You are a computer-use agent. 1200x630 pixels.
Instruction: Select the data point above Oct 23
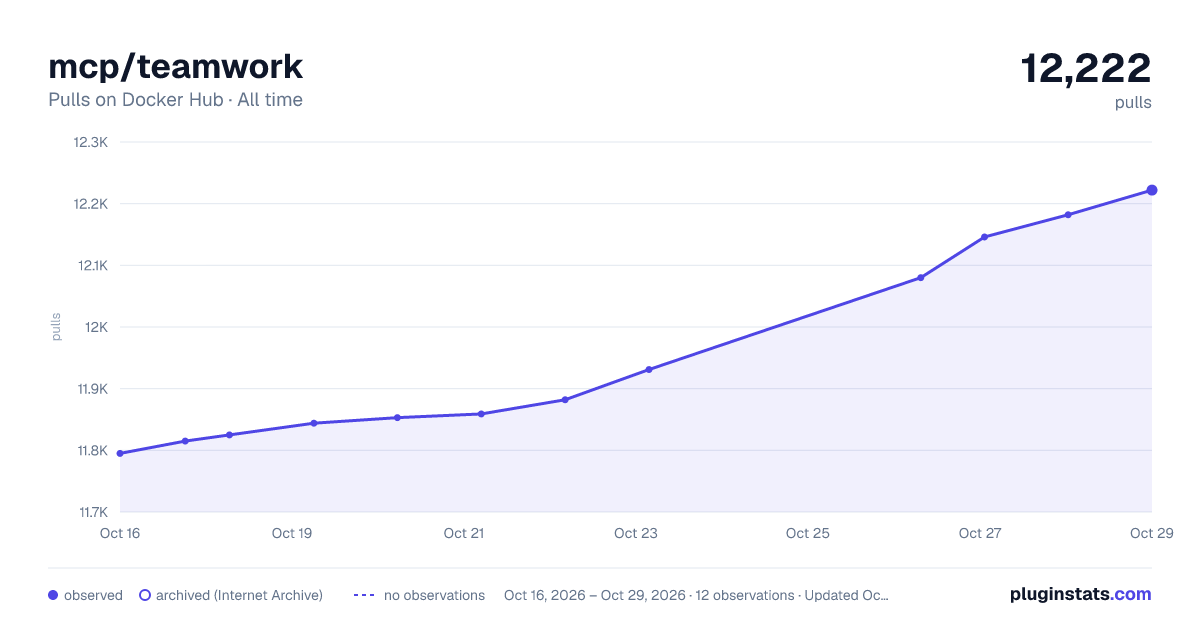pos(649,369)
